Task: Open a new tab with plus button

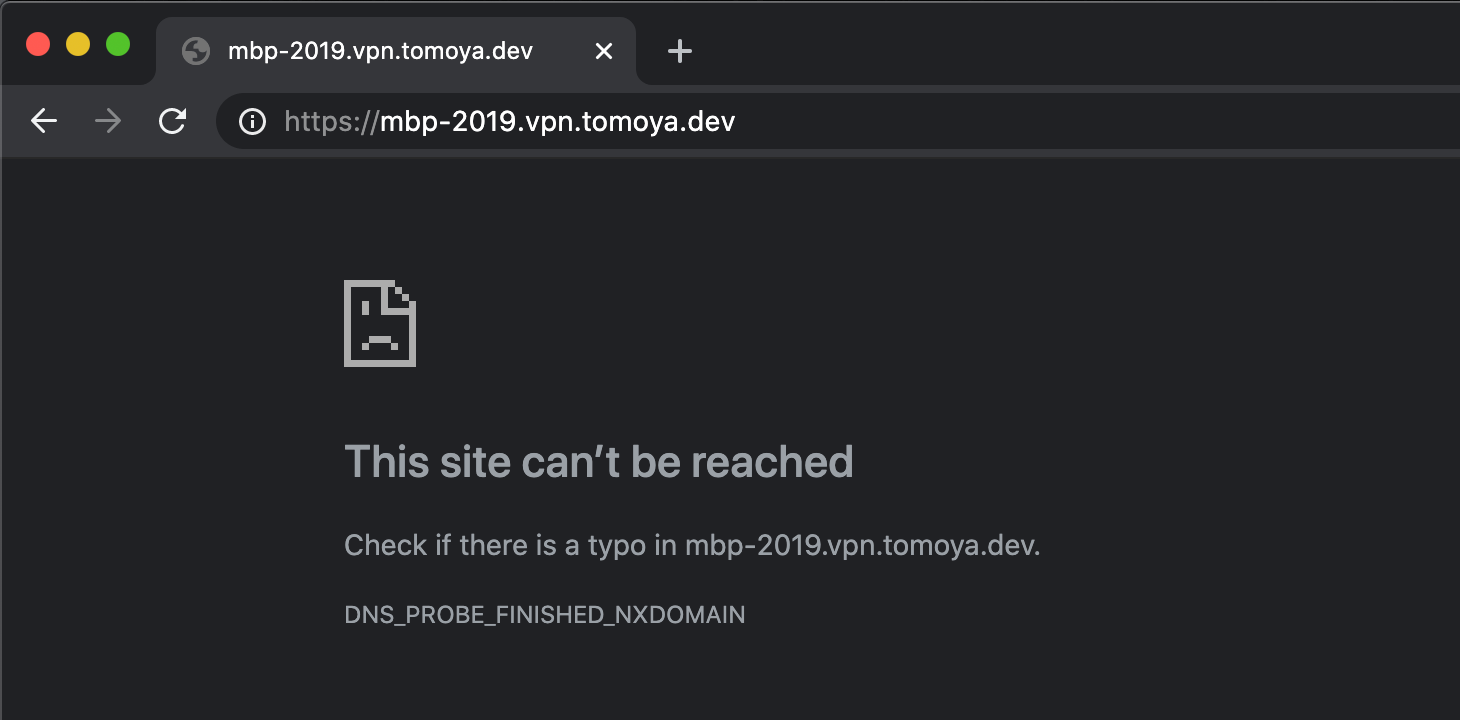Action: point(680,51)
